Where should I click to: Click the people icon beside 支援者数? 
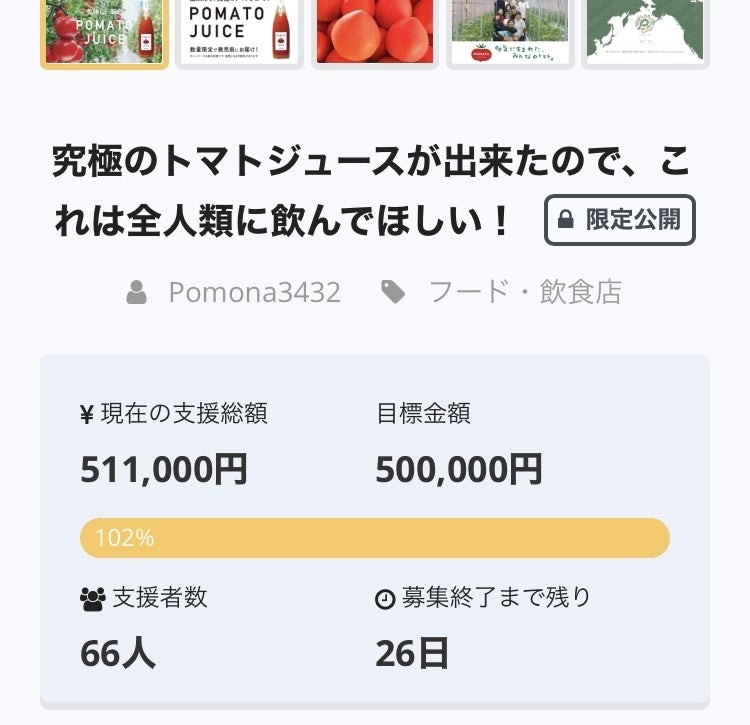(x=92, y=599)
